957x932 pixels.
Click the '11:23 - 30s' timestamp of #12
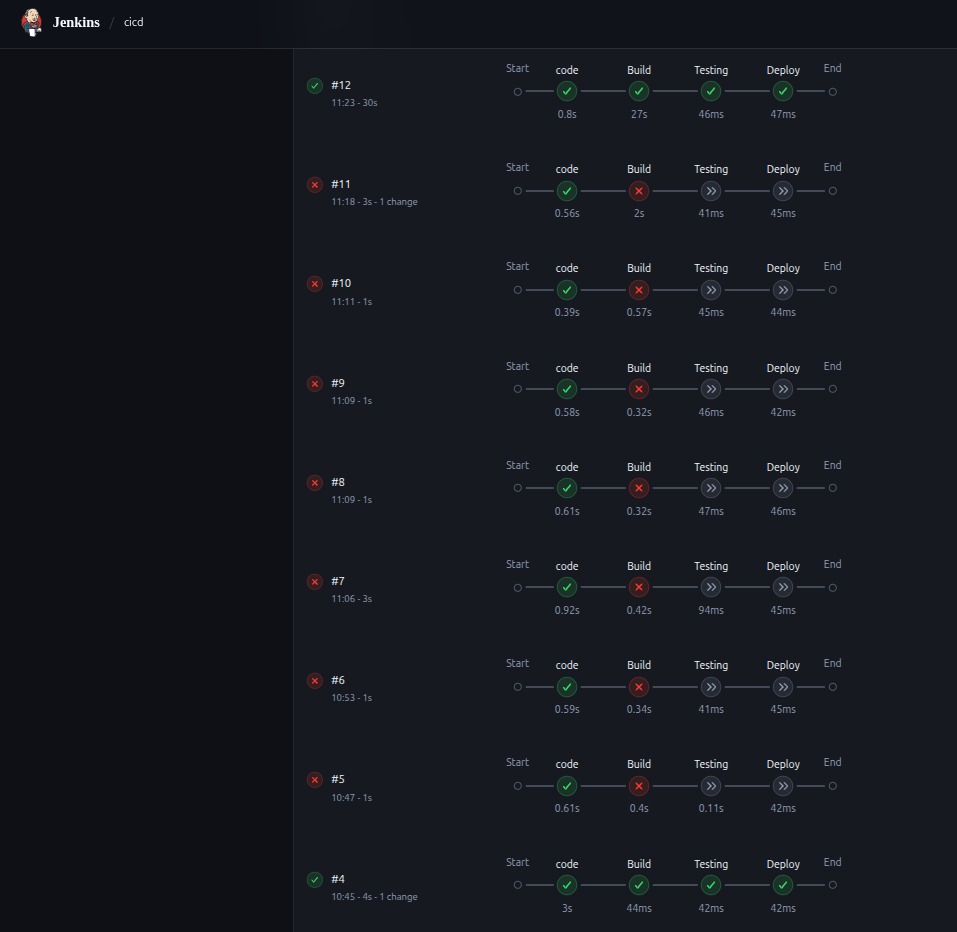(354, 103)
